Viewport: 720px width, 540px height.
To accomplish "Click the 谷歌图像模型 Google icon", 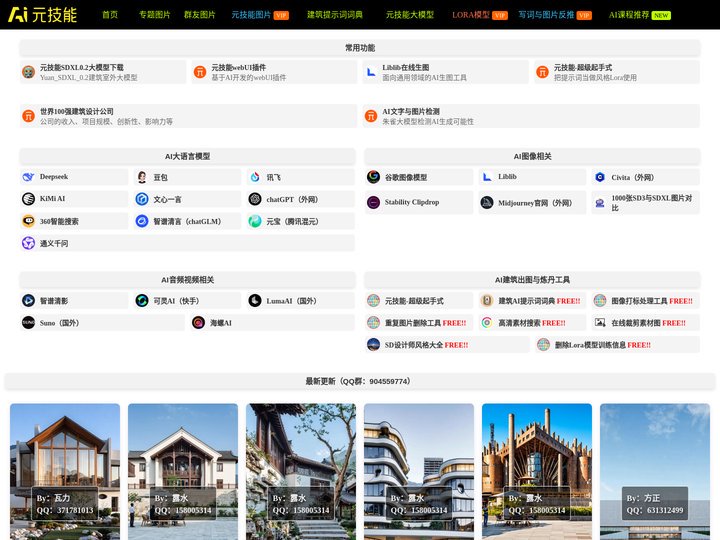I will (373, 177).
